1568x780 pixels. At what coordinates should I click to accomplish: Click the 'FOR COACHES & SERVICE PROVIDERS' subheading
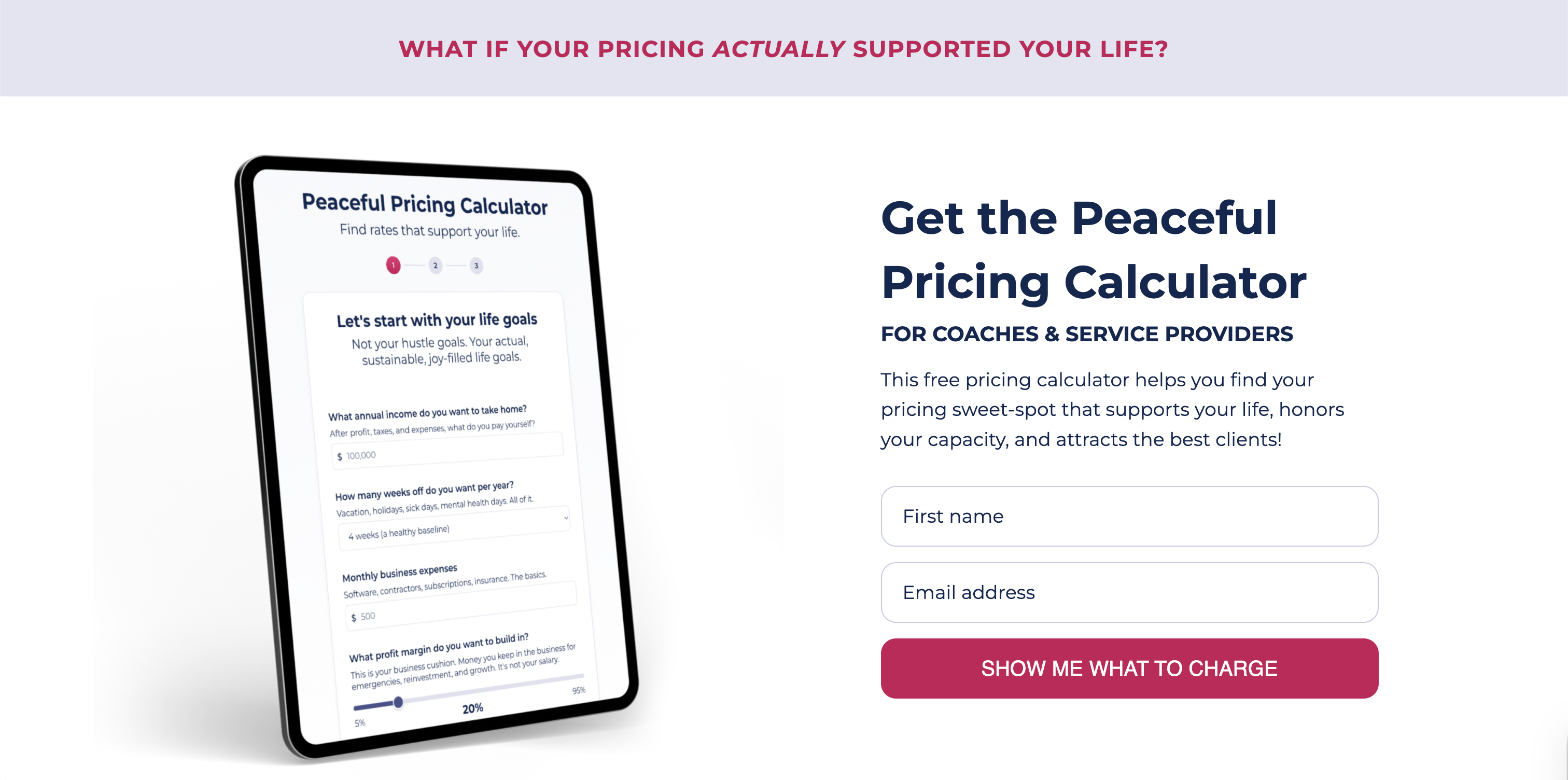1086,333
